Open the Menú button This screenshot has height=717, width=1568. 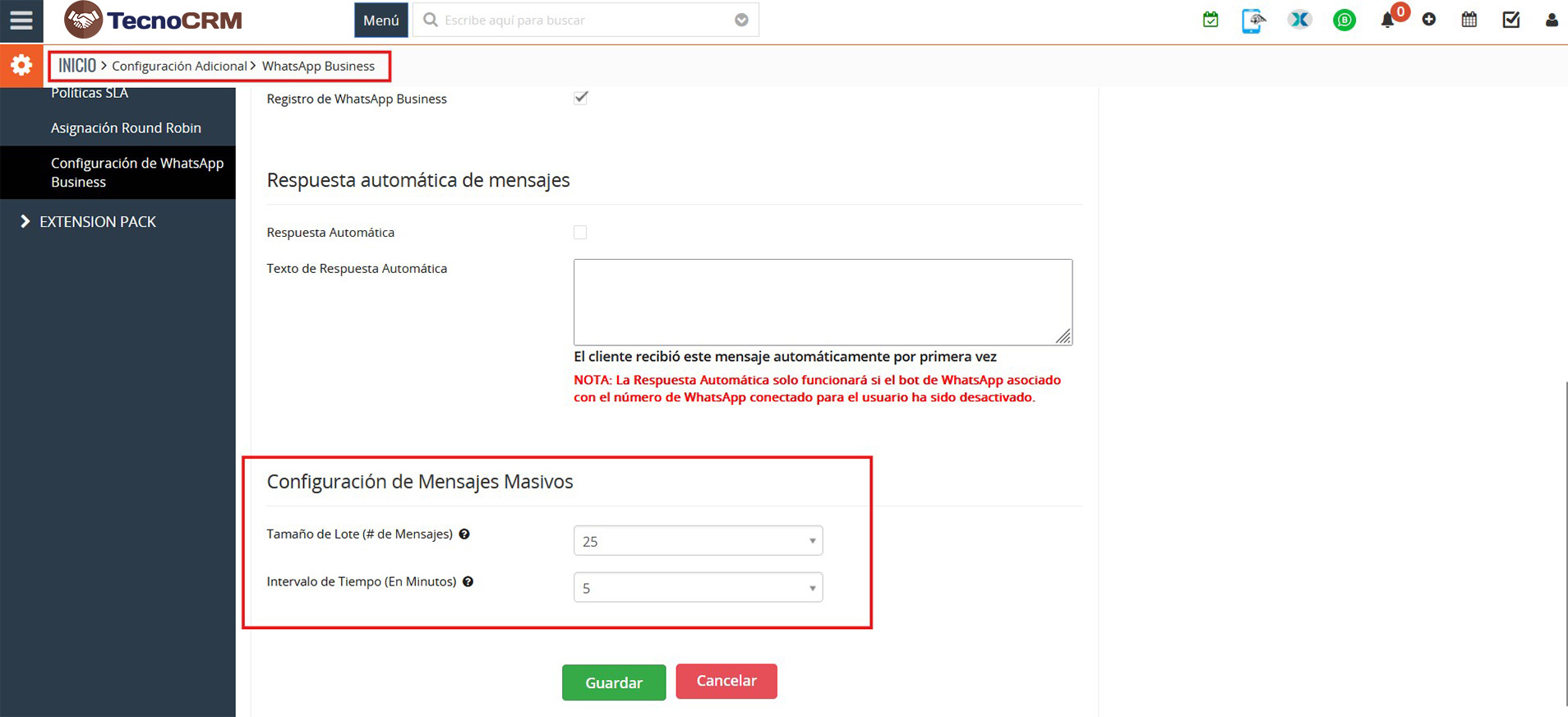(x=380, y=21)
